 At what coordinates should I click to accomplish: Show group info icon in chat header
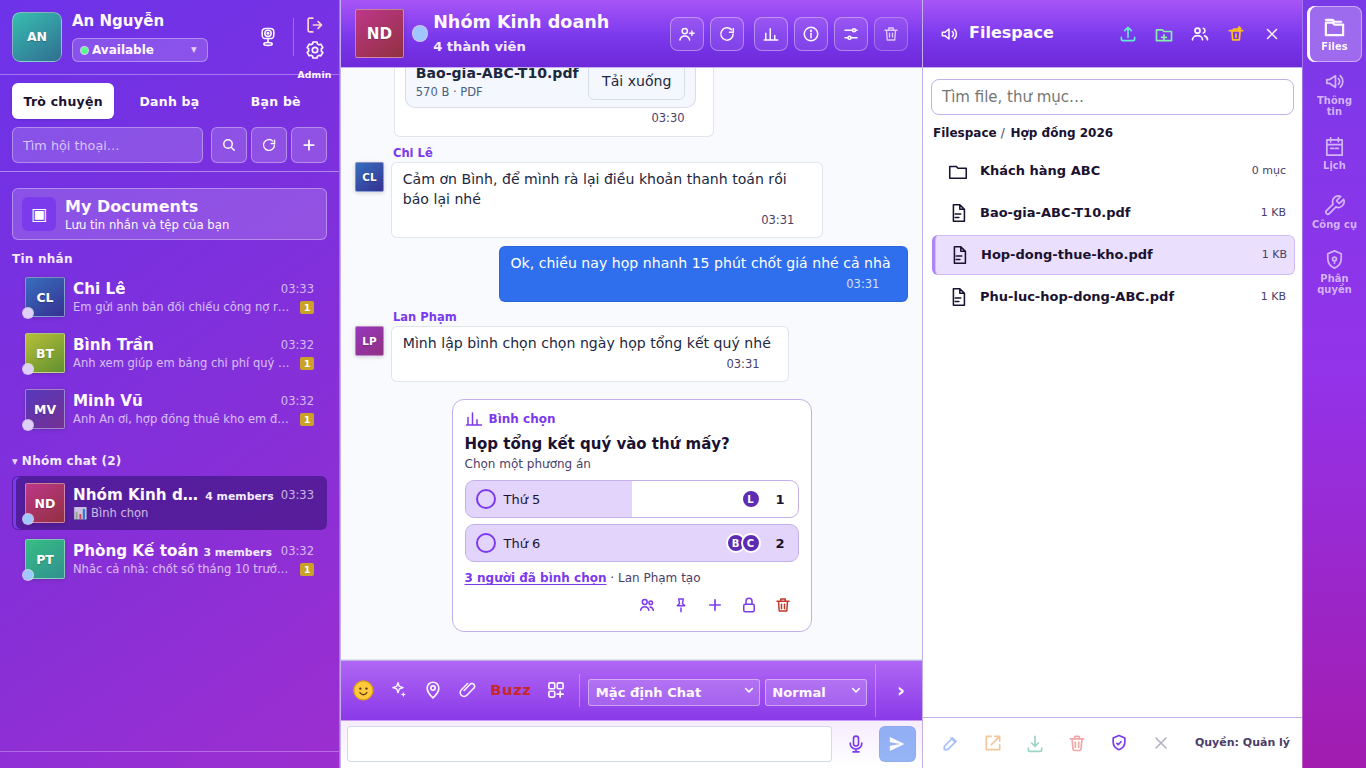pos(811,34)
